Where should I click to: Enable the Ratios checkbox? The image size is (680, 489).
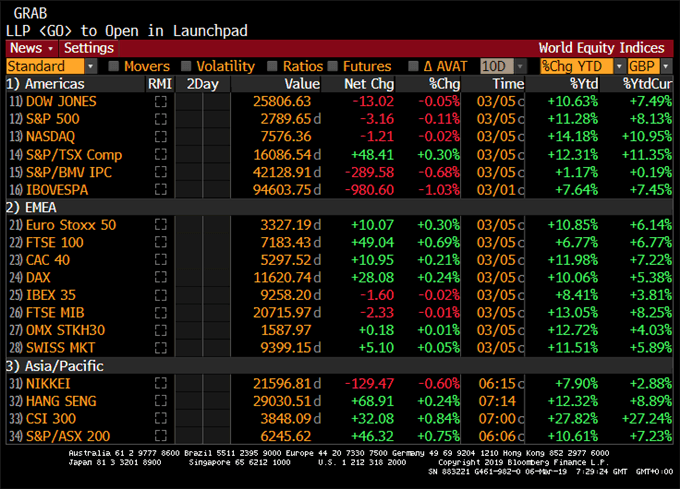(x=272, y=66)
